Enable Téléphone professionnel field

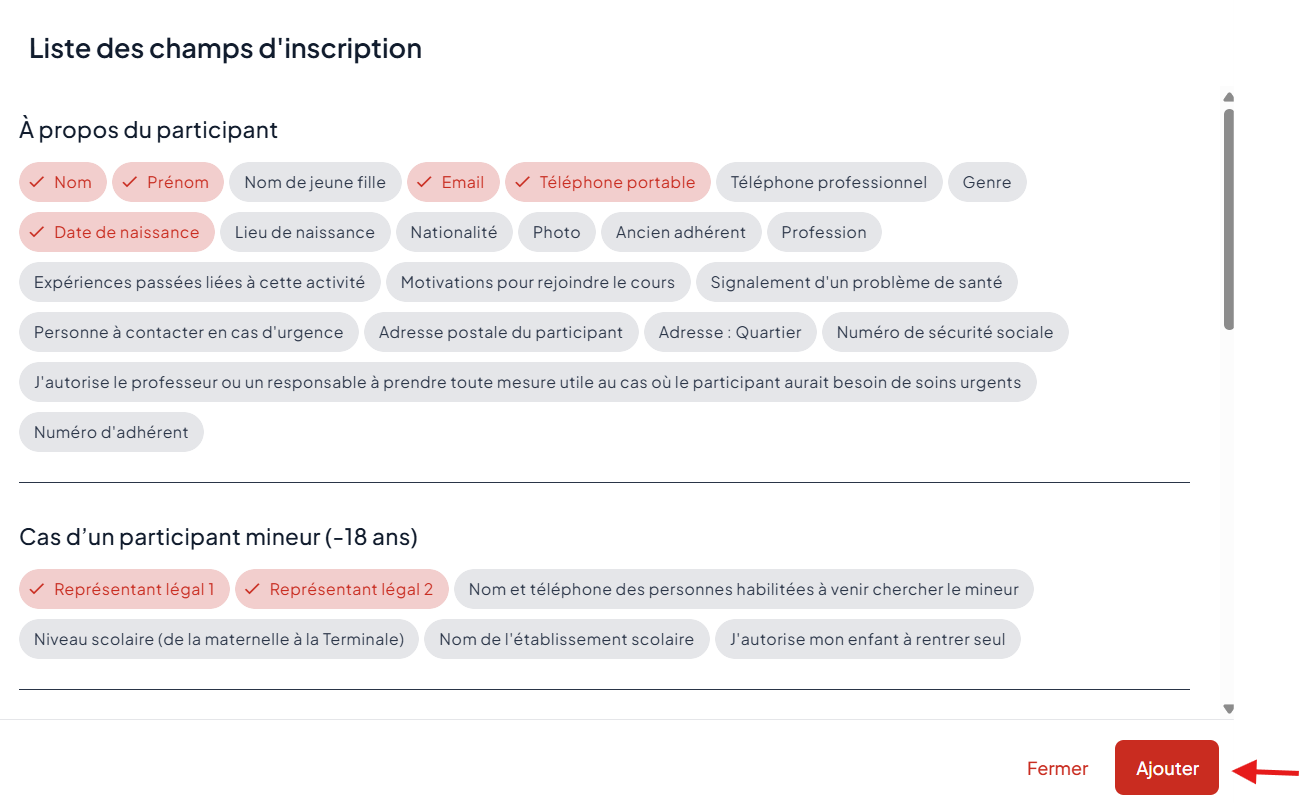pyautogui.click(x=828, y=182)
